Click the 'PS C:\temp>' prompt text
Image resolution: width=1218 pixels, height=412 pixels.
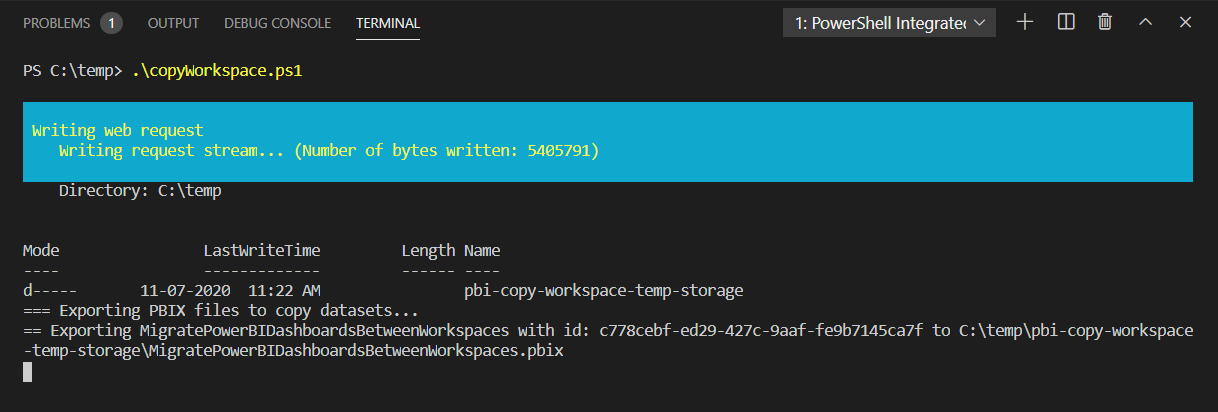(72, 71)
